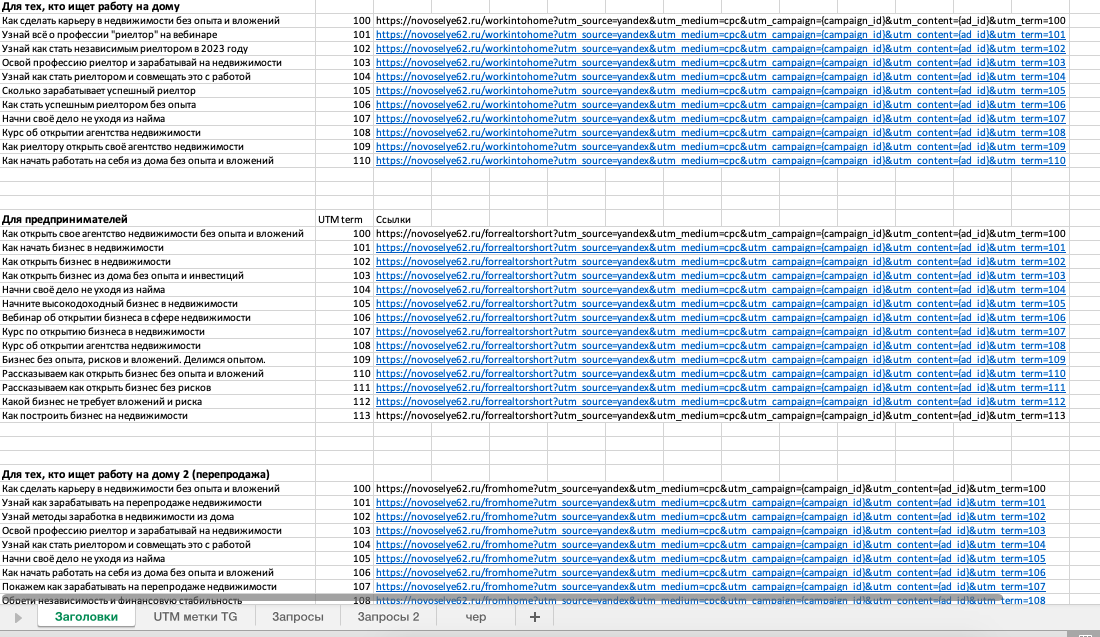Image resolution: width=1100 pixels, height=637 pixels.
Task: Follow the forrealtorshort link ending utm_term=102
Action: tap(720, 262)
